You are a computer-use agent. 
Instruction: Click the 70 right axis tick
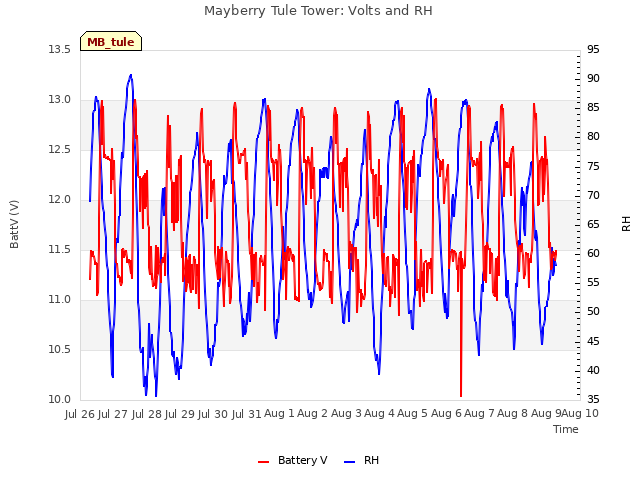593,195
